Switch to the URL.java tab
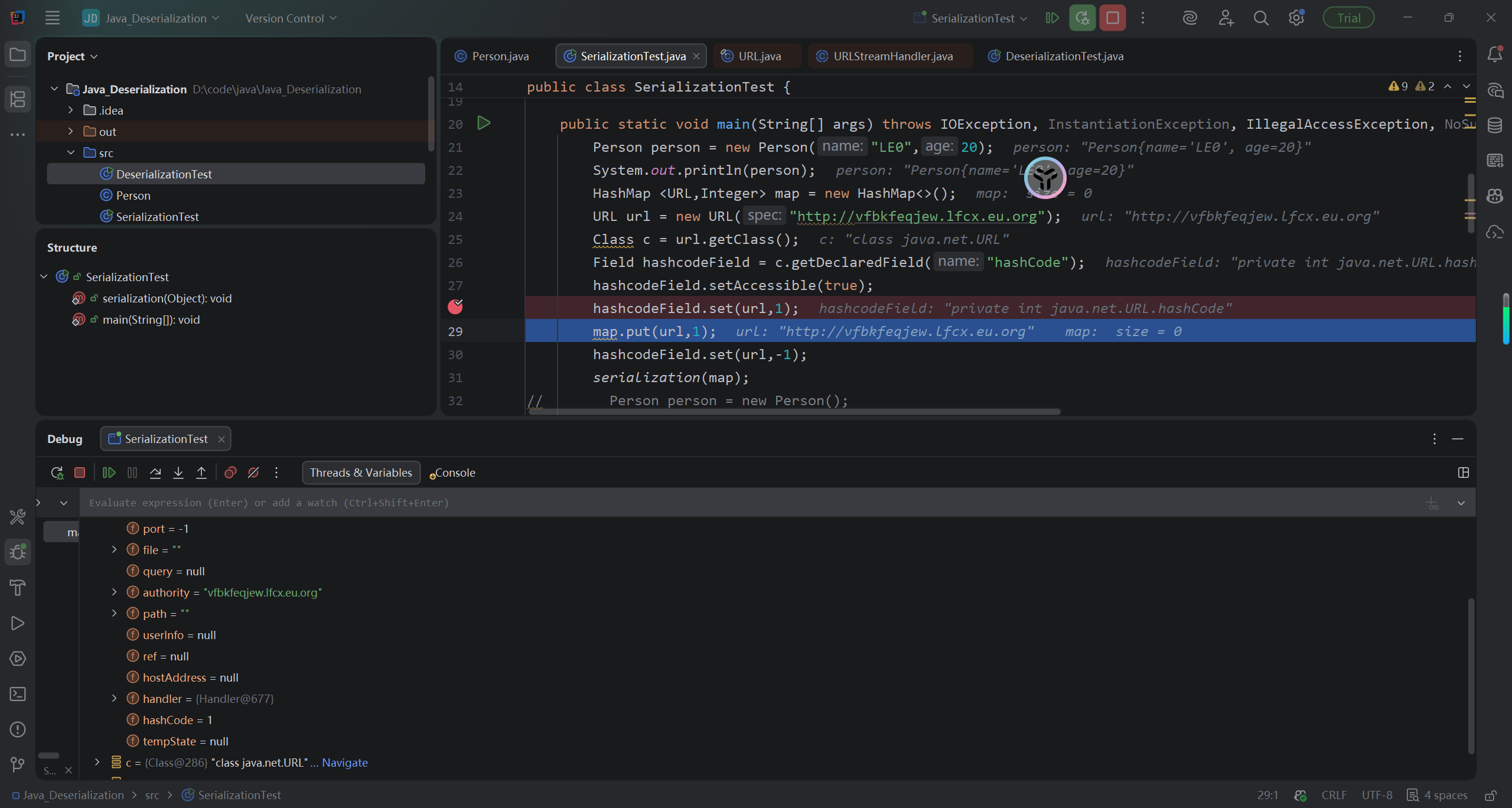This screenshot has height=808, width=1512. tap(759, 56)
